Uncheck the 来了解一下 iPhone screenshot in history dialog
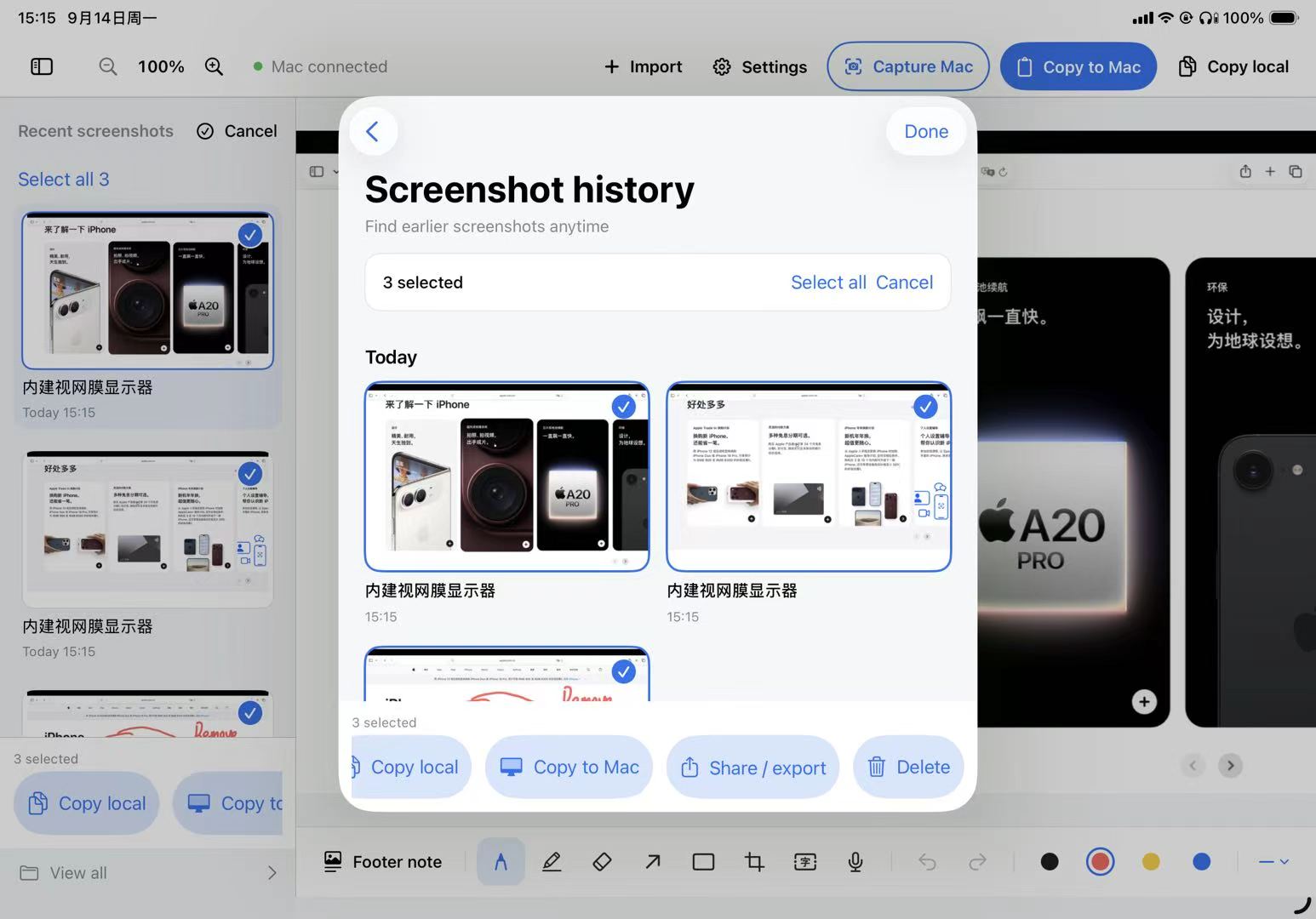Viewport: 1316px width, 919px height. [x=624, y=407]
